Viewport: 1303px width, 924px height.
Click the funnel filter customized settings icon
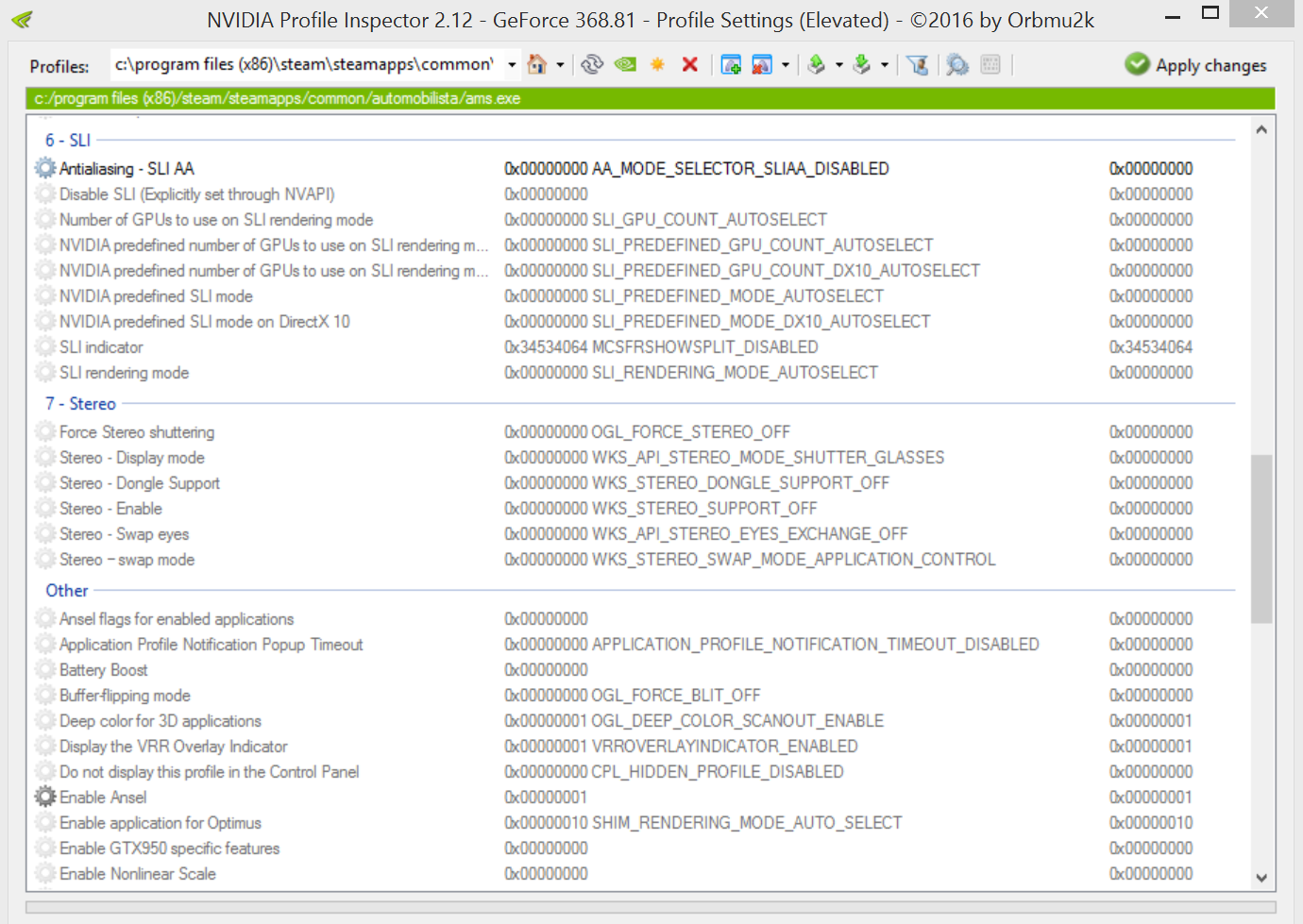(917, 64)
